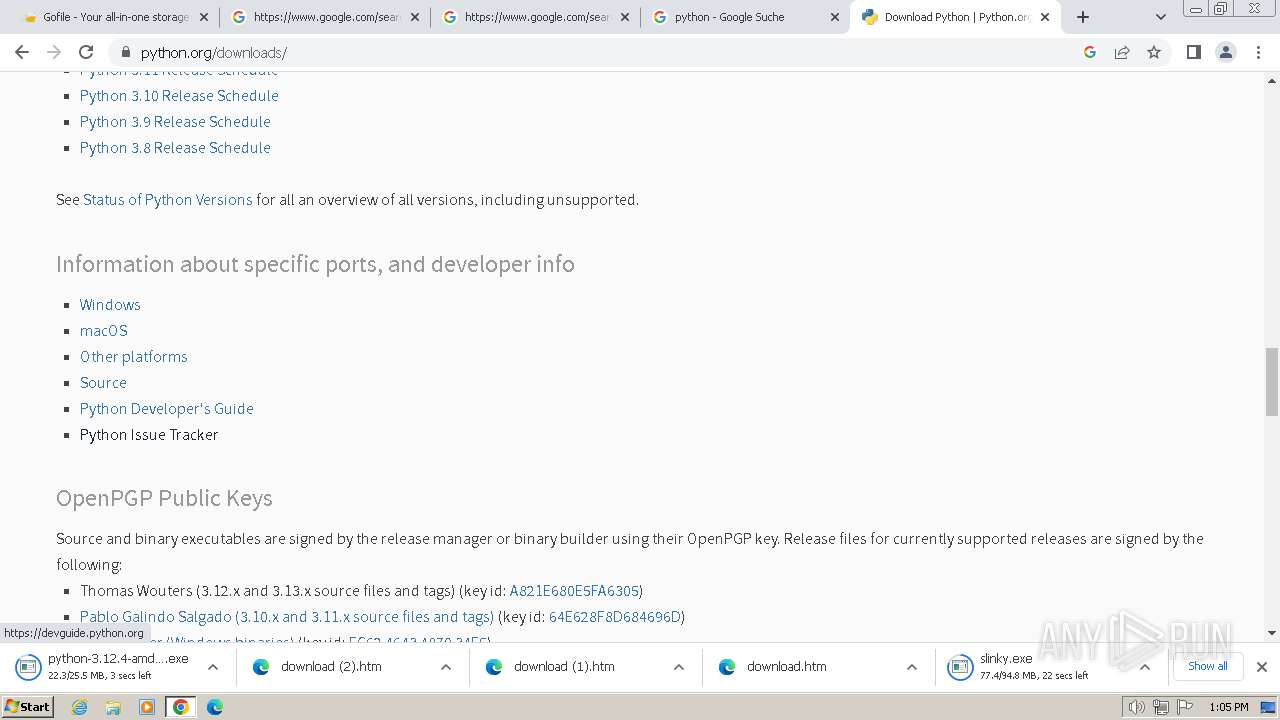Image resolution: width=1280 pixels, height=720 pixels.
Task: Bookmark this page with the star
Action: coord(1154,52)
